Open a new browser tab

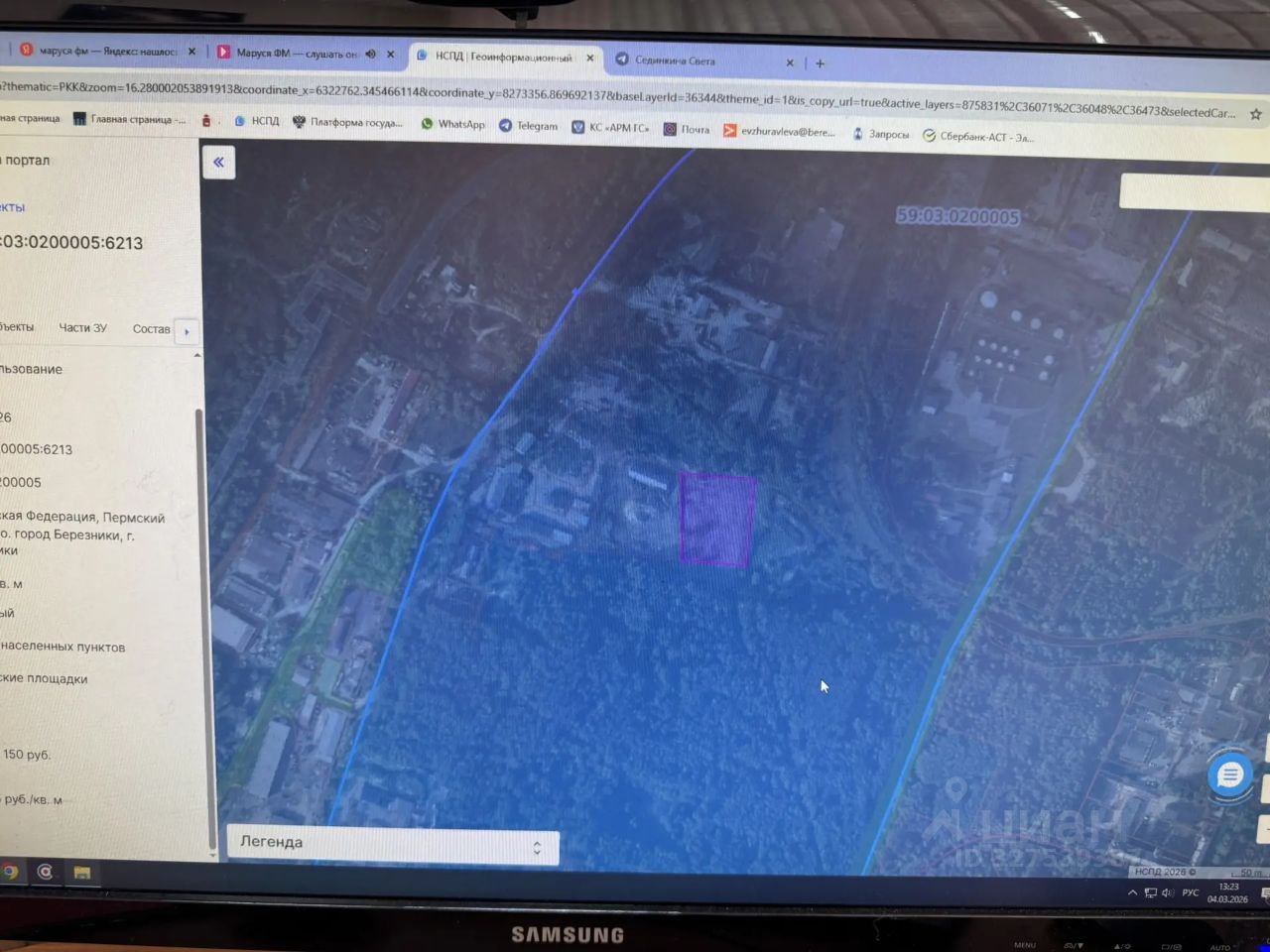click(820, 63)
